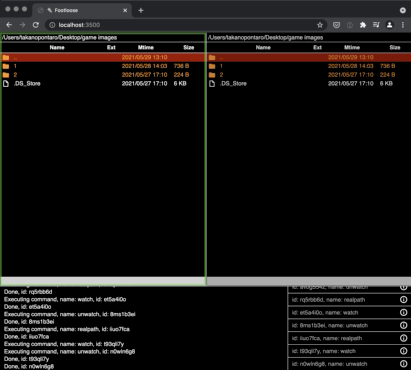The image size is (411, 370).
Task: Click log line 'Done, id: n0win6g8'
Action: coord(29,367)
